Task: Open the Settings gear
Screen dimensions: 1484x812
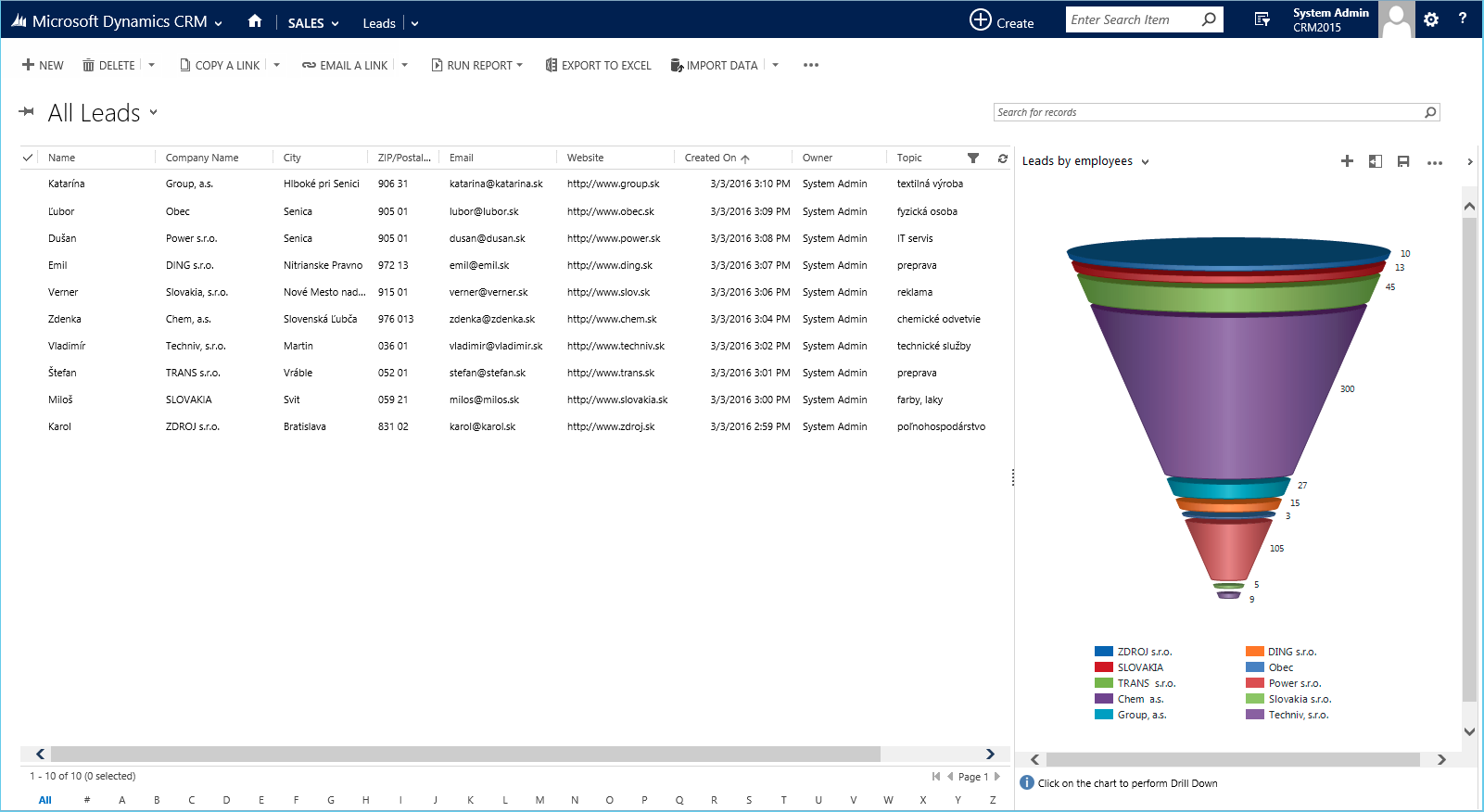Action: tap(1431, 19)
